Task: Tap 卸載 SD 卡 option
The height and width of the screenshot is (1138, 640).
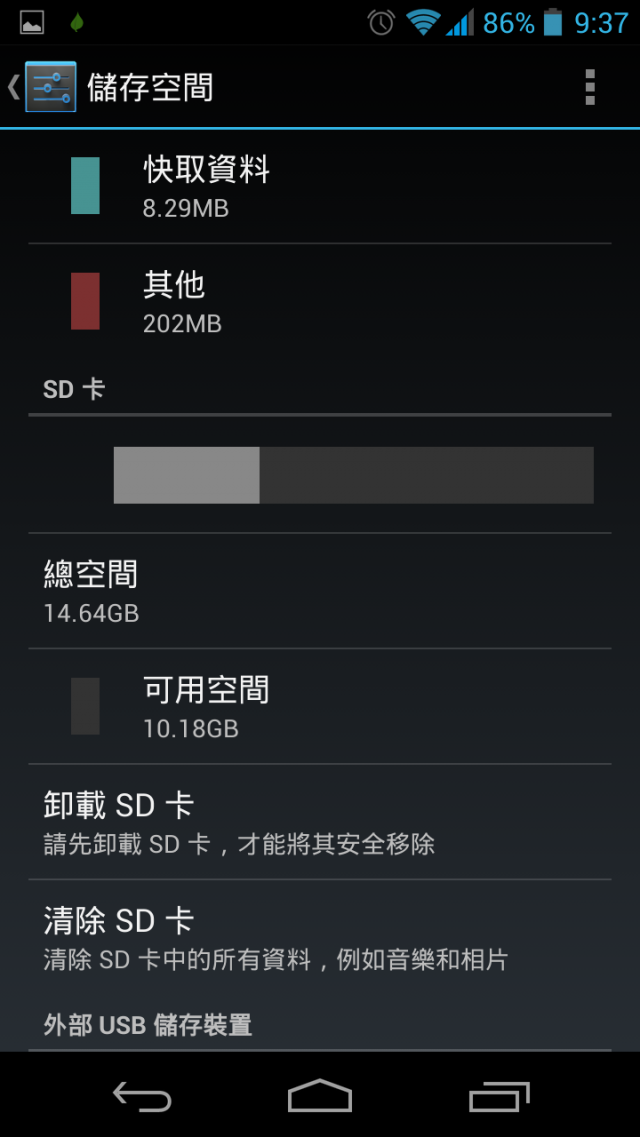Action: click(x=320, y=822)
